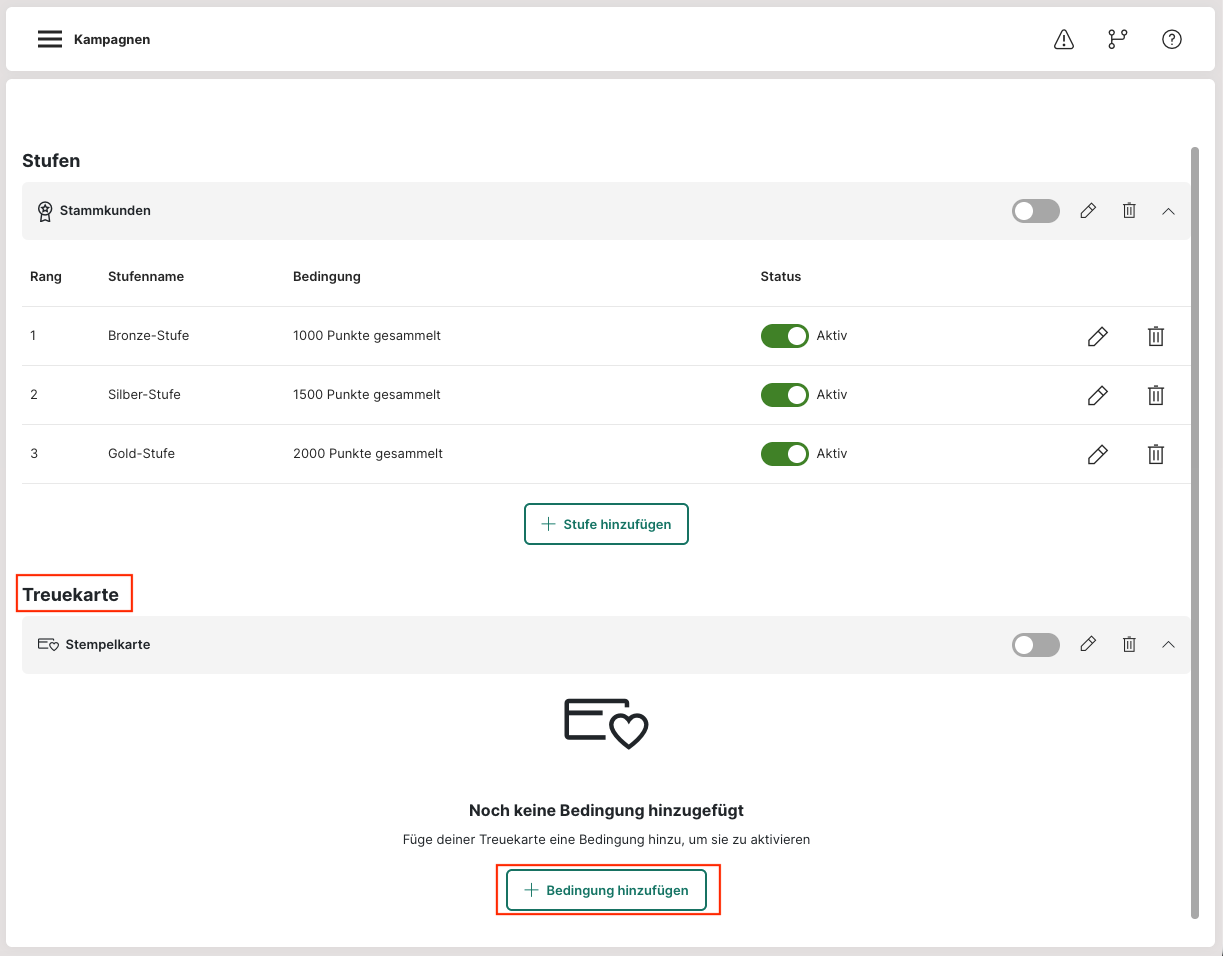Click the Stufe hinzufügen button

pos(606,524)
